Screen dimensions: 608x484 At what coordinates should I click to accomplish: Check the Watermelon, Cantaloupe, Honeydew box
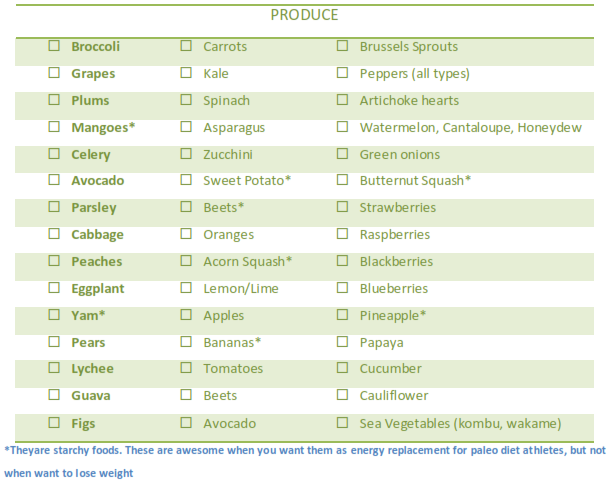click(342, 128)
